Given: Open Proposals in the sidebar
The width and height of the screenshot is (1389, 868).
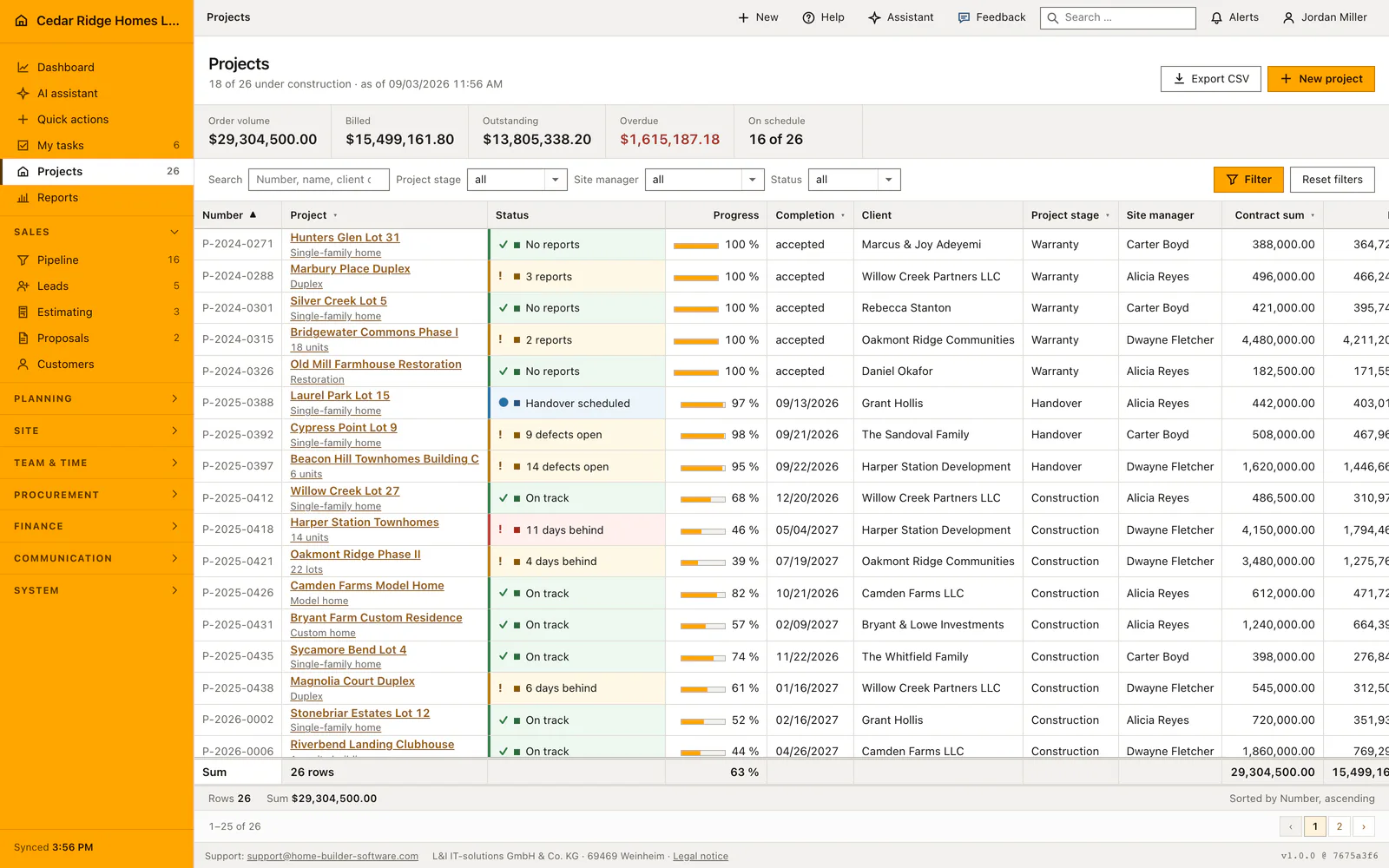Looking at the screenshot, I should (x=96, y=338).
